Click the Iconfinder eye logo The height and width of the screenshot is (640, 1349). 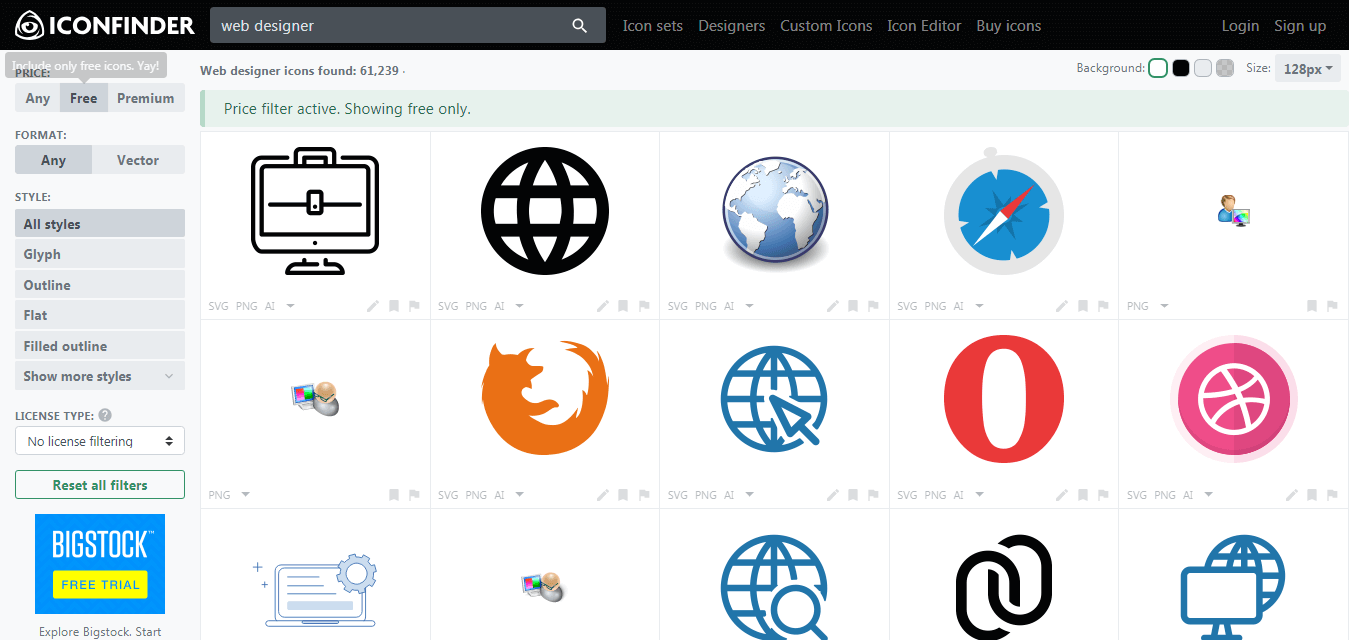coord(29,25)
